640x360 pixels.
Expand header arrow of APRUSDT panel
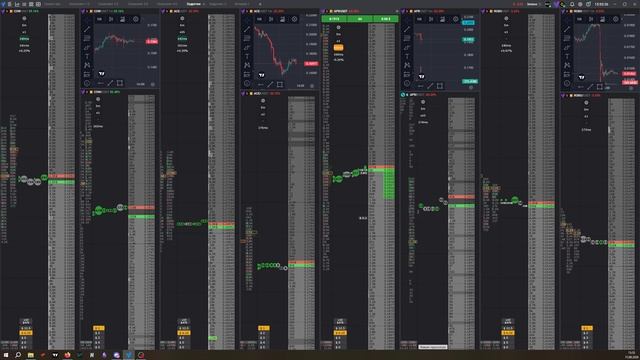point(327,11)
